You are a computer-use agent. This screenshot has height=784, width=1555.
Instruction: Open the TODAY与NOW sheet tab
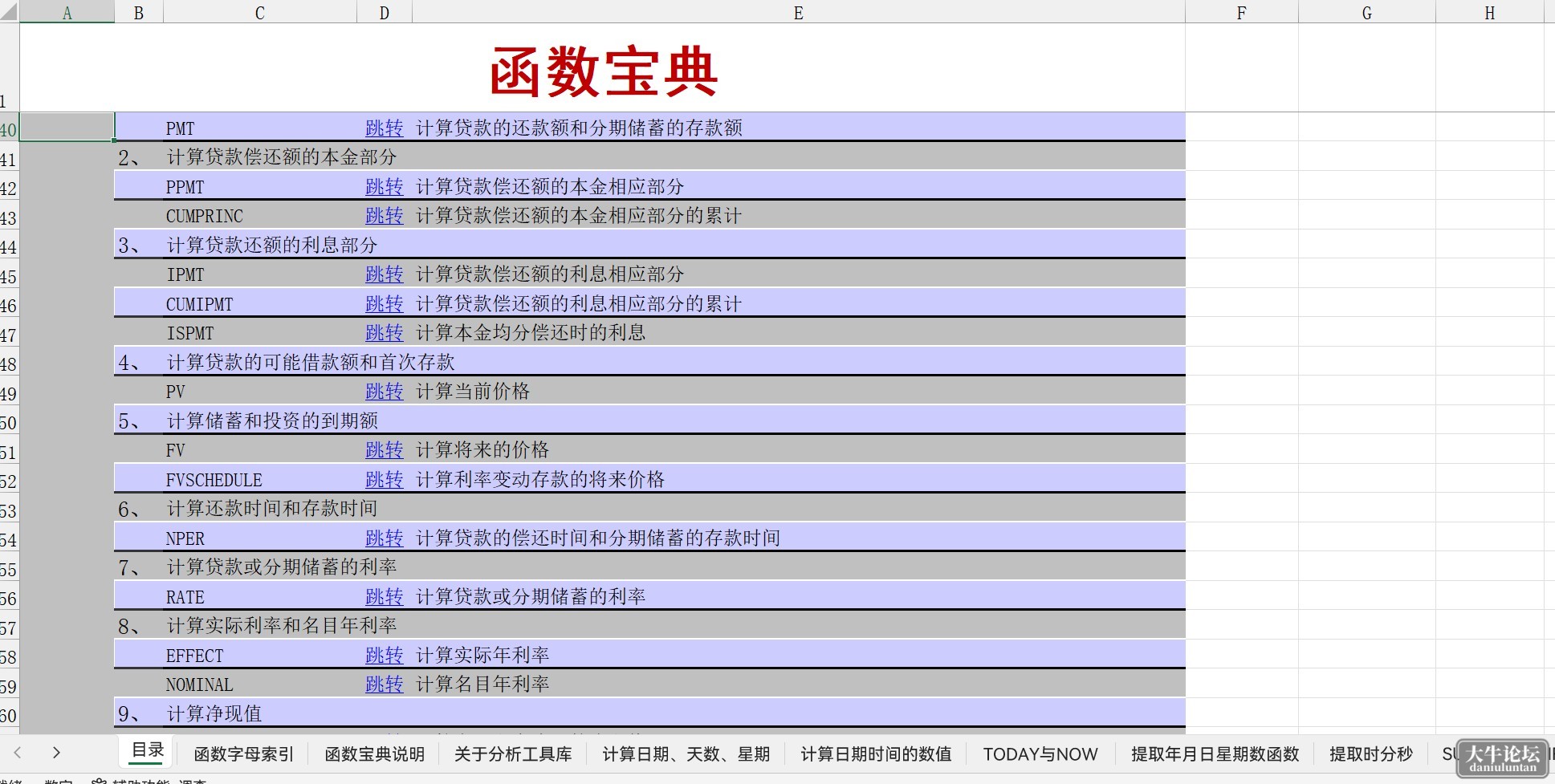(x=1040, y=754)
